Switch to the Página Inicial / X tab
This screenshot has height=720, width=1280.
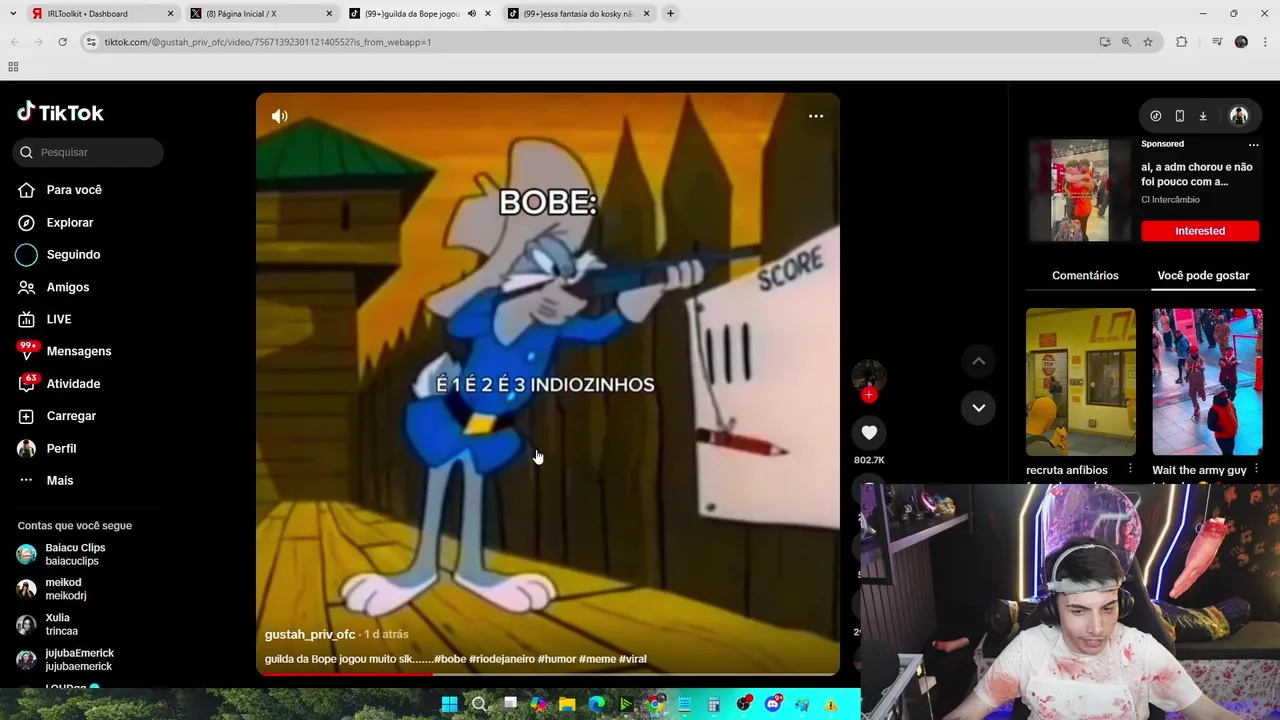point(260,13)
